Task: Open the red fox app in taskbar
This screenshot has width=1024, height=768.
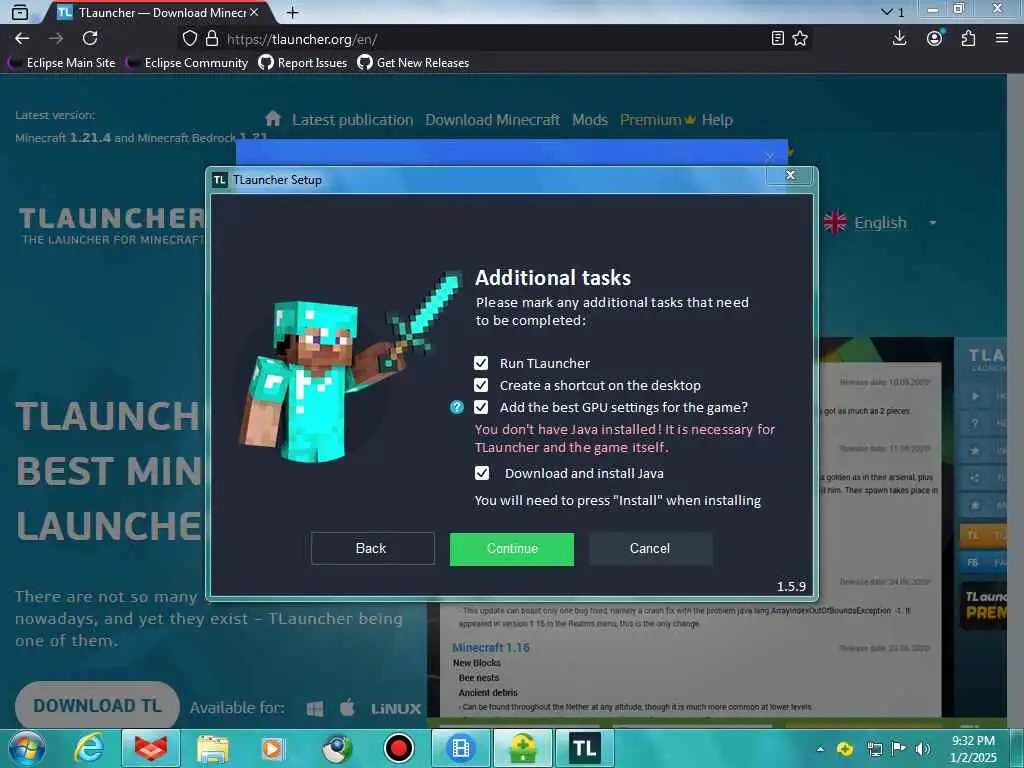Action: (x=151, y=748)
